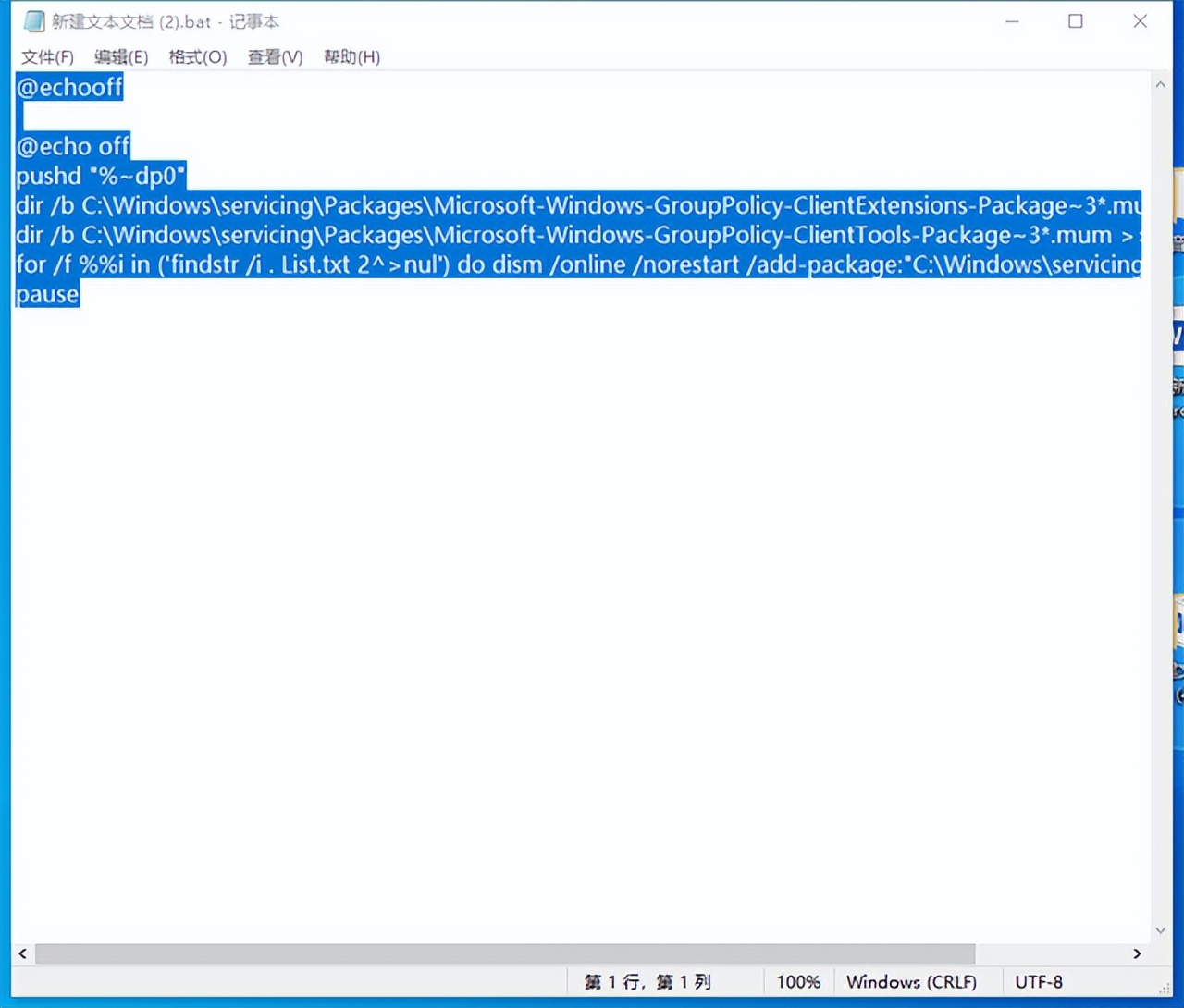This screenshot has height=1008, width=1184.
Task: Open the 帮助(H) menu
Action: click(351, 56)
